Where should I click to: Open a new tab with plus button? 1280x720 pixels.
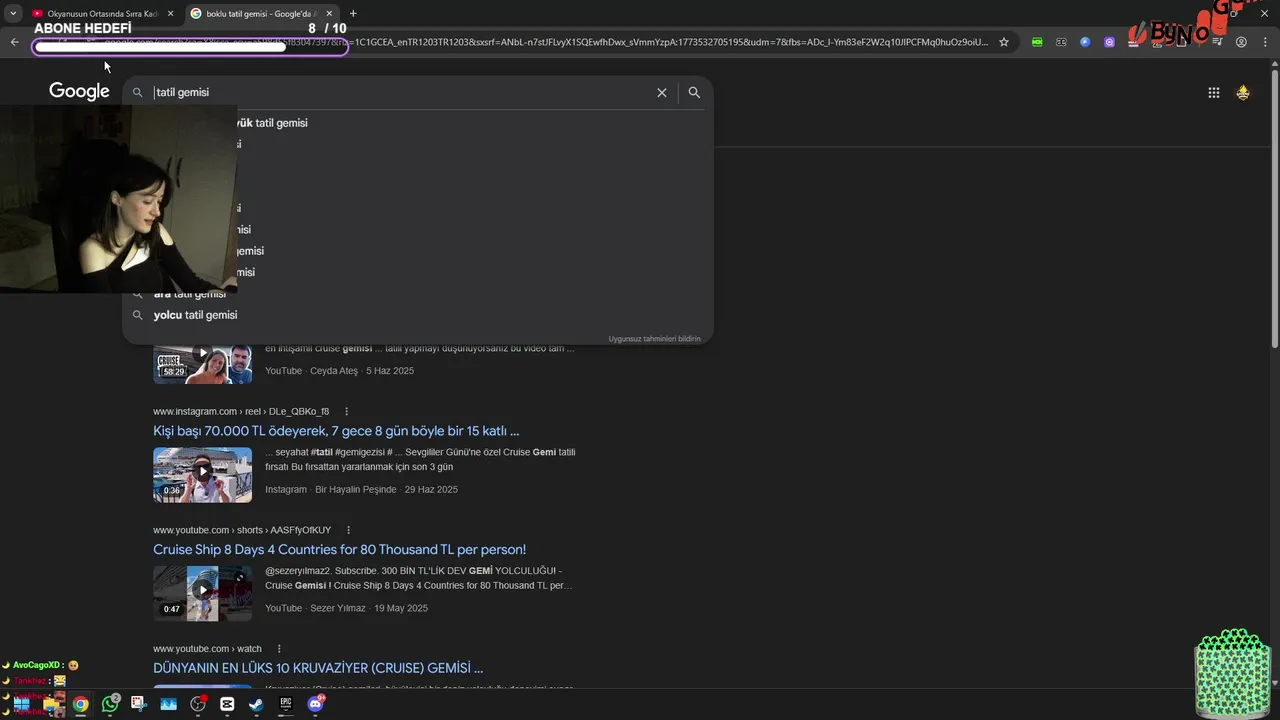[x=353, y=13]
